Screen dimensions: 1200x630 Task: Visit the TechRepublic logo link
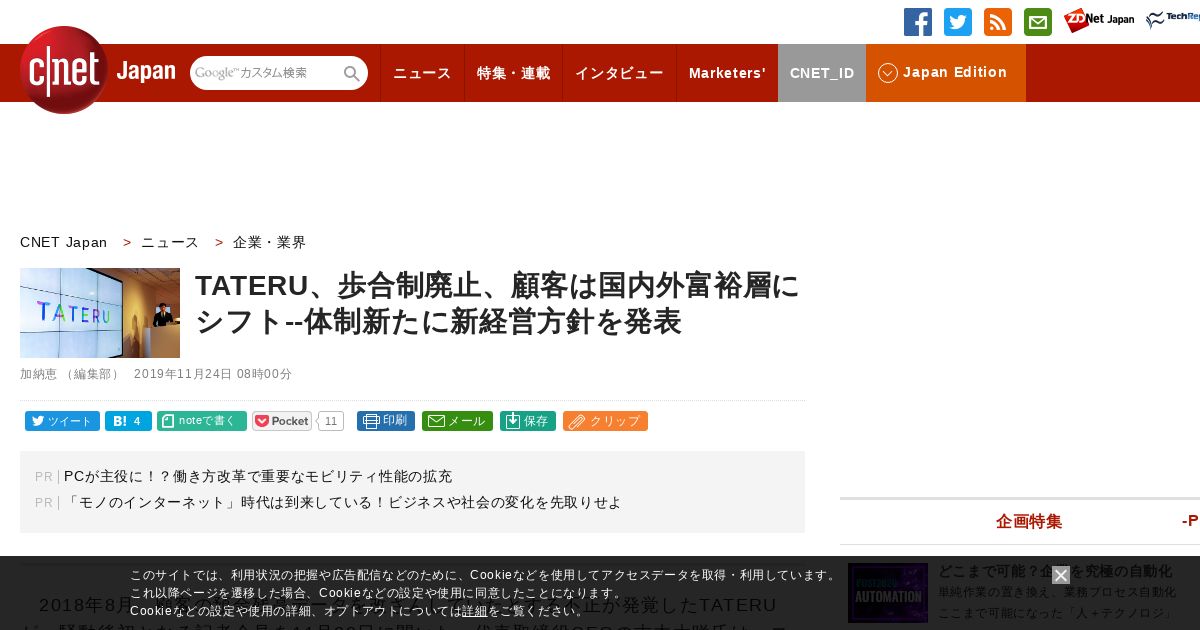click(x=1173, y=20)
